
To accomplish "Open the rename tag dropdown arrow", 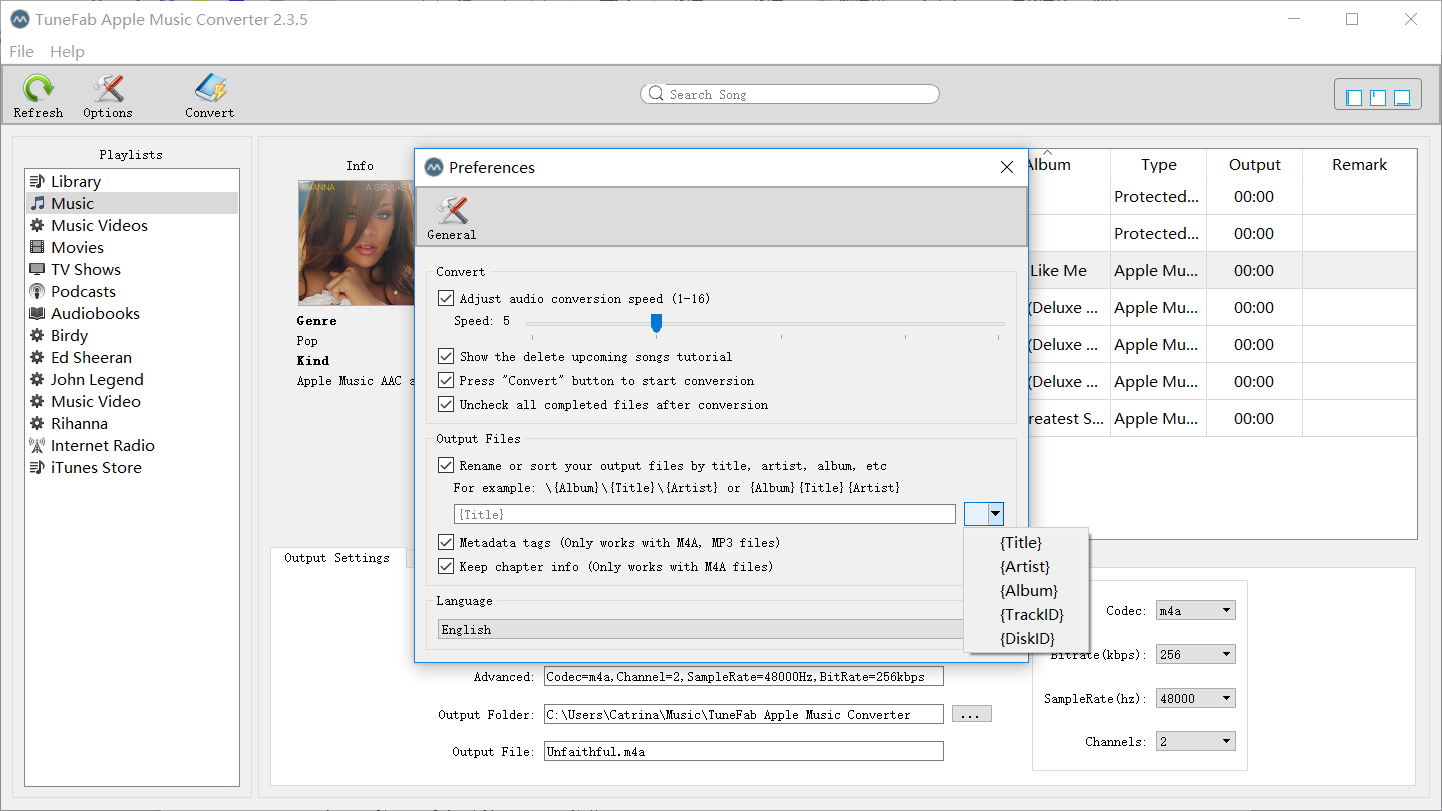I will pos(994,514).
